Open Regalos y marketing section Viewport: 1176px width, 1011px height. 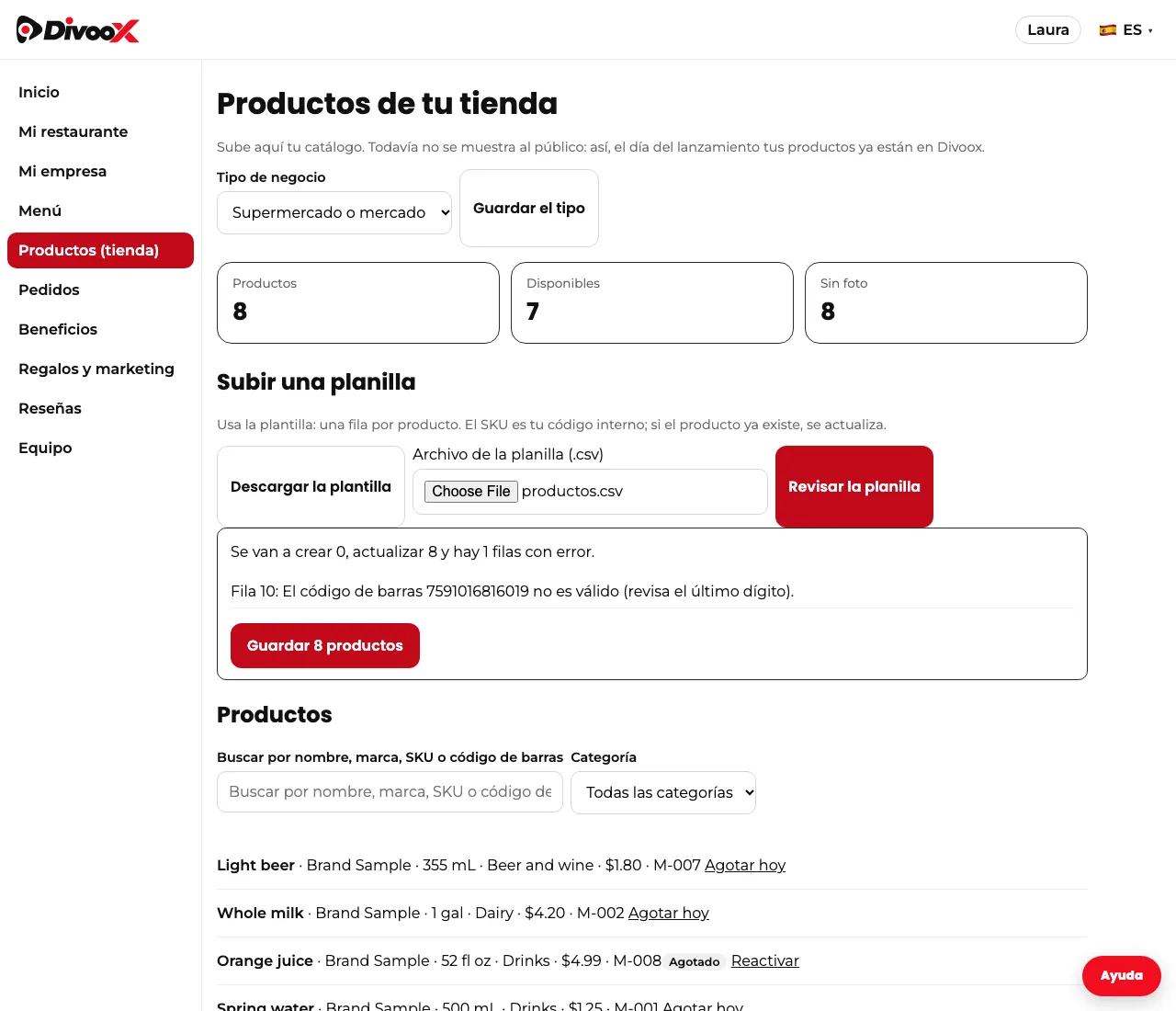tap(100, 369)
